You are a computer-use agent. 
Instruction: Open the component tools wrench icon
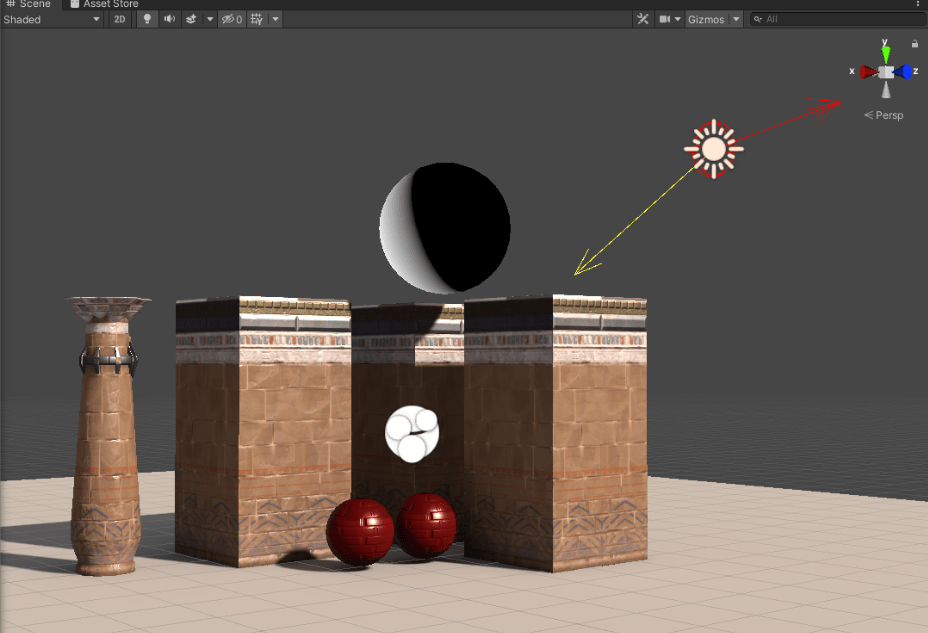pos(643,19)
